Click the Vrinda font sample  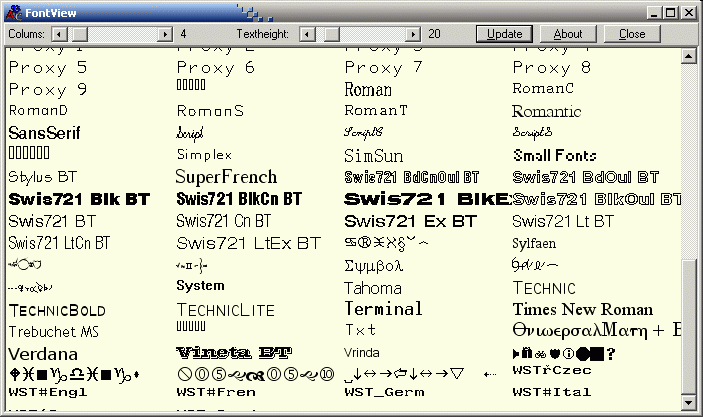coord(362,353)
